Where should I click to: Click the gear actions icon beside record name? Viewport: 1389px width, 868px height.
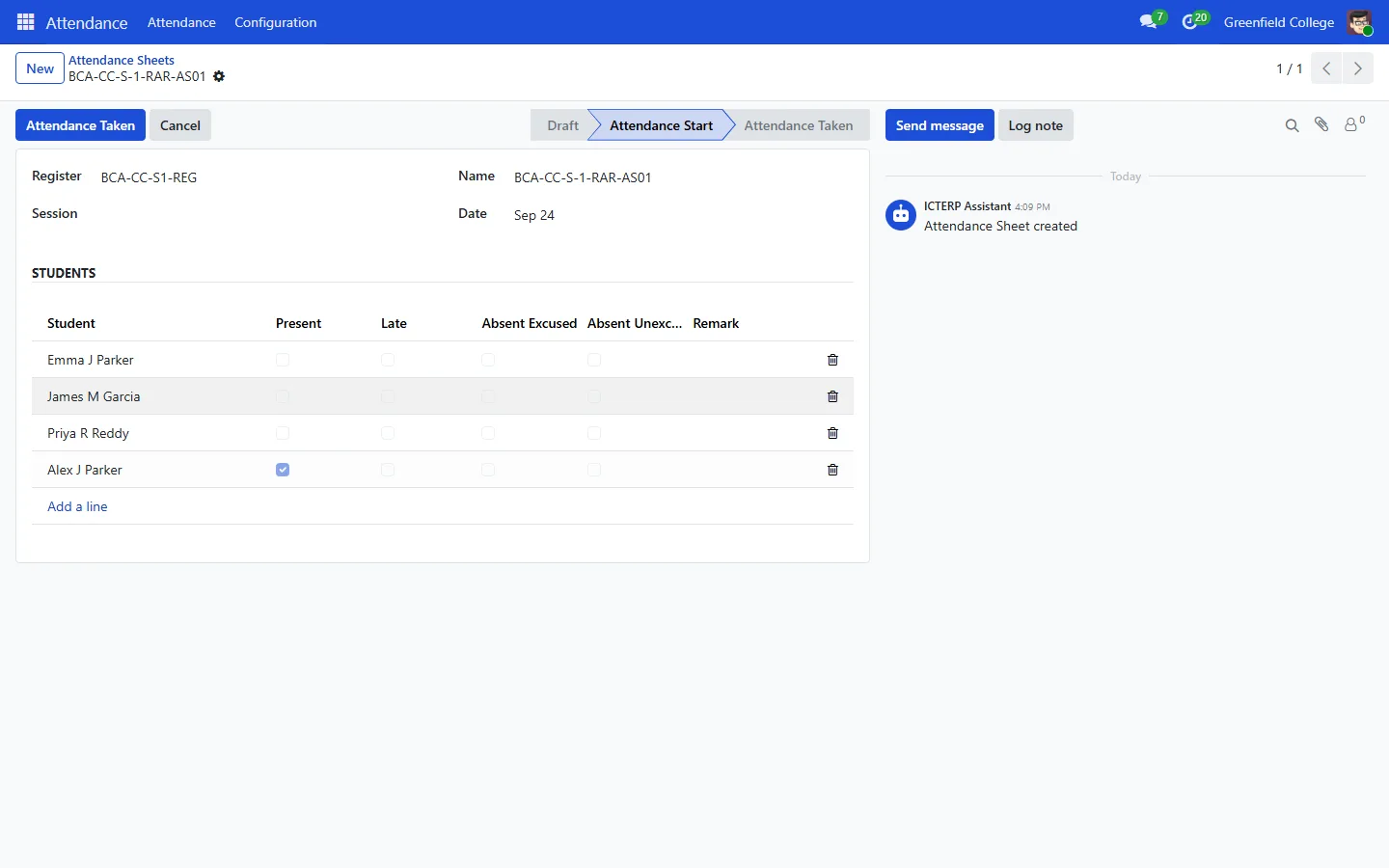click(219, 76)
